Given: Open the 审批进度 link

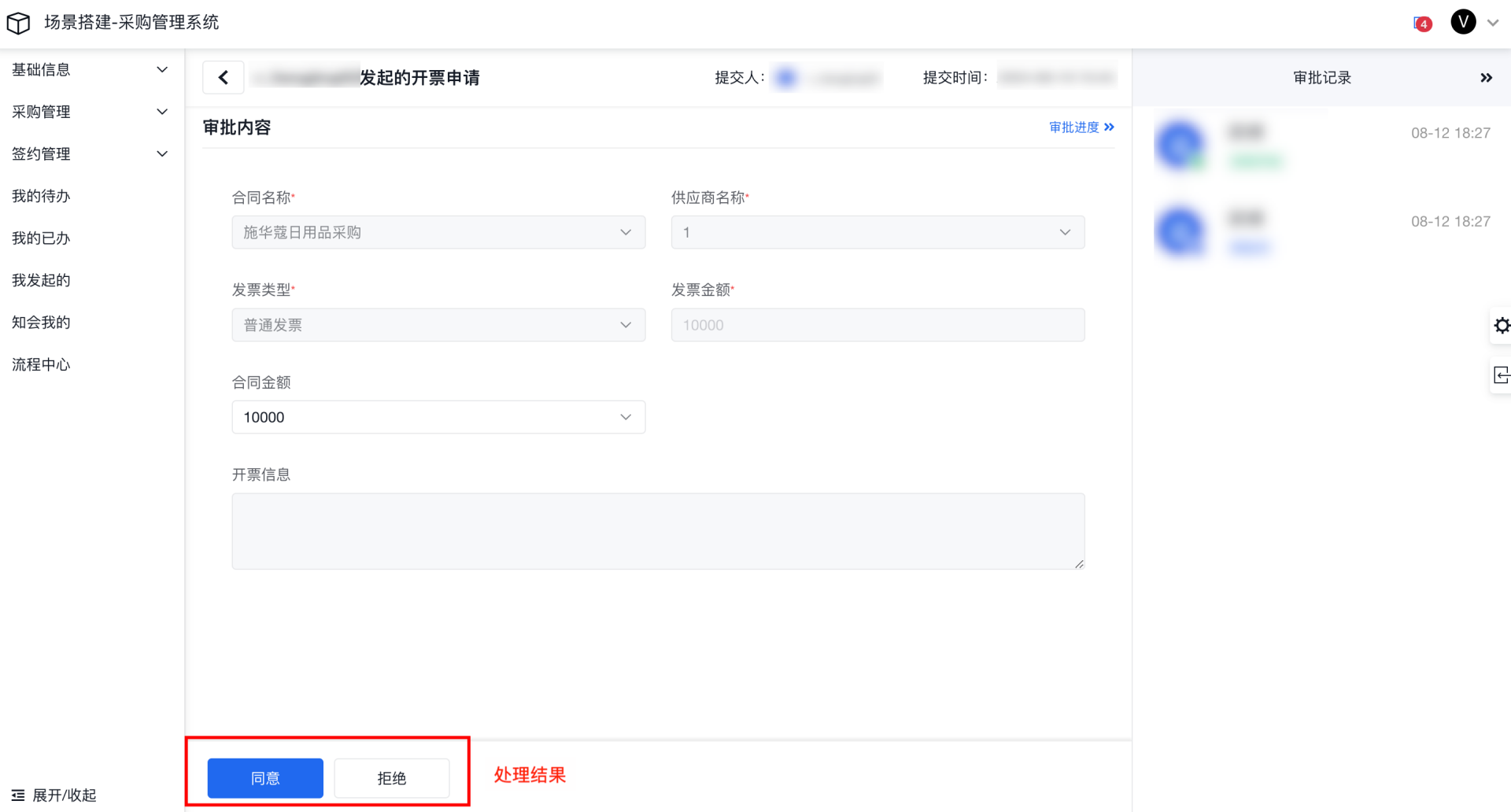Looking at the screenshot, I should click(x=1081, y=127).
